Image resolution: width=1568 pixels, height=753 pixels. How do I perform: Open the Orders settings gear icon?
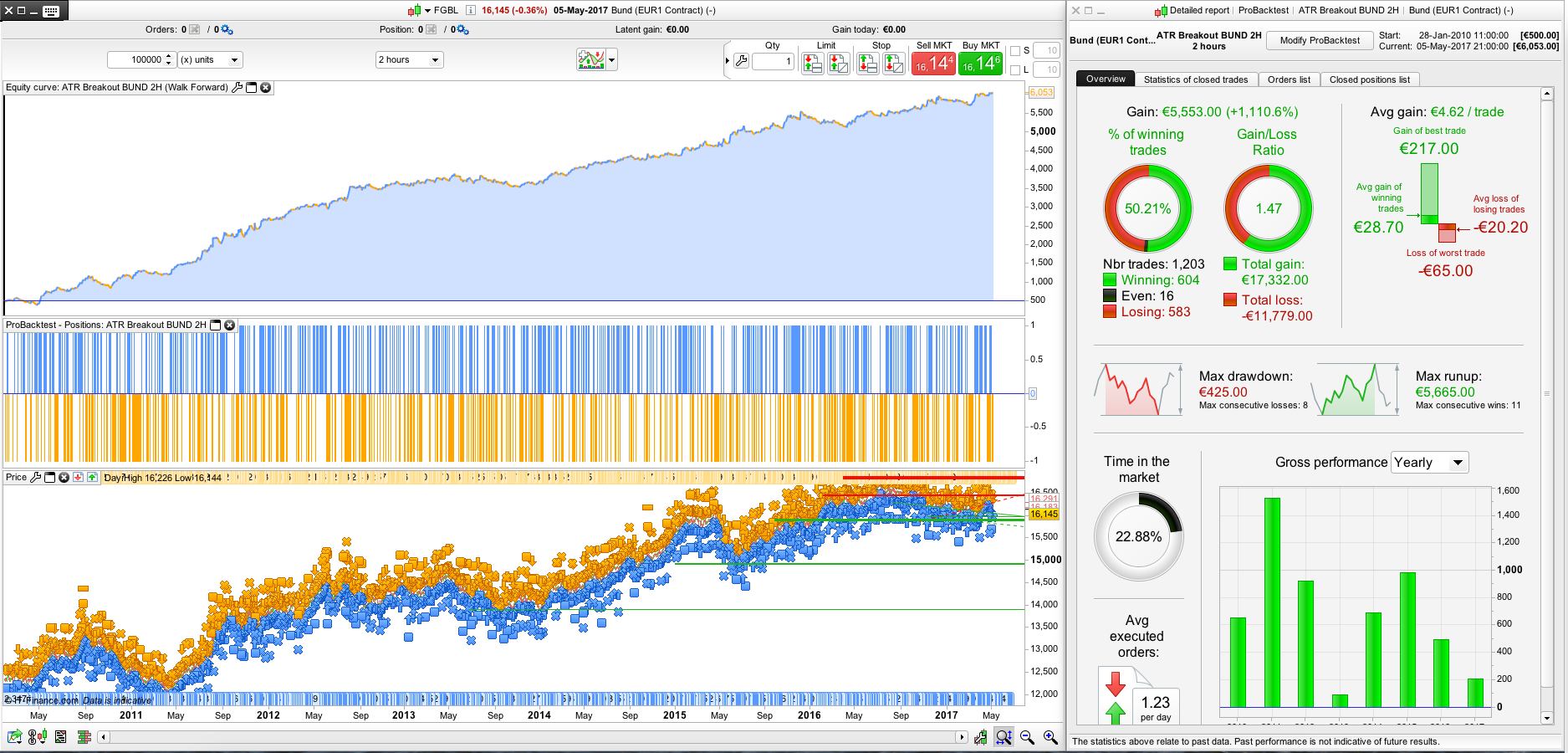pyautogui.click(x=227, y=30)
